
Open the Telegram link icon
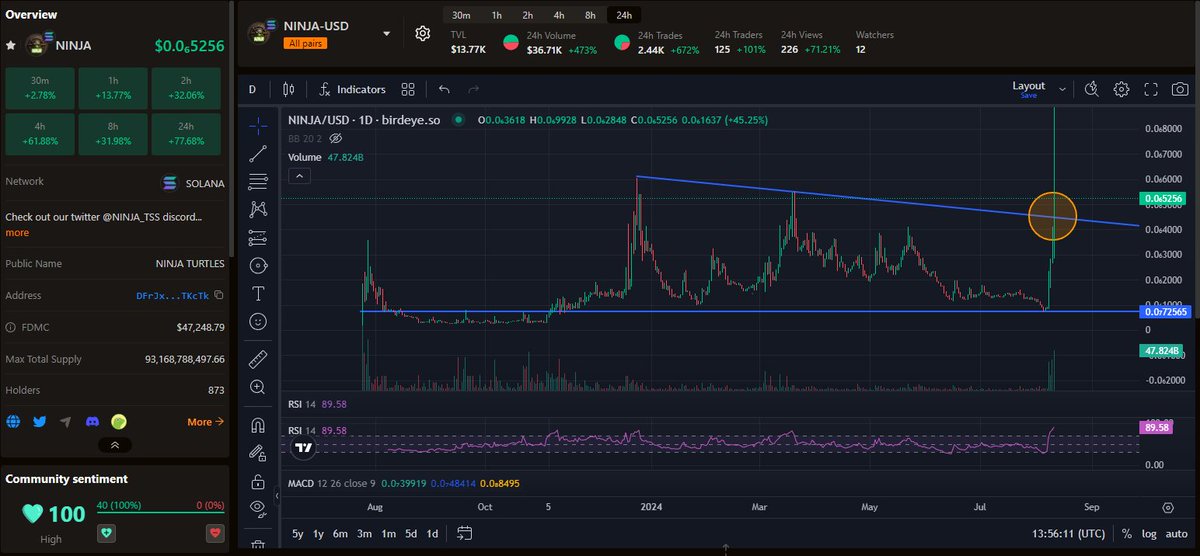click(x=66, y=422)
